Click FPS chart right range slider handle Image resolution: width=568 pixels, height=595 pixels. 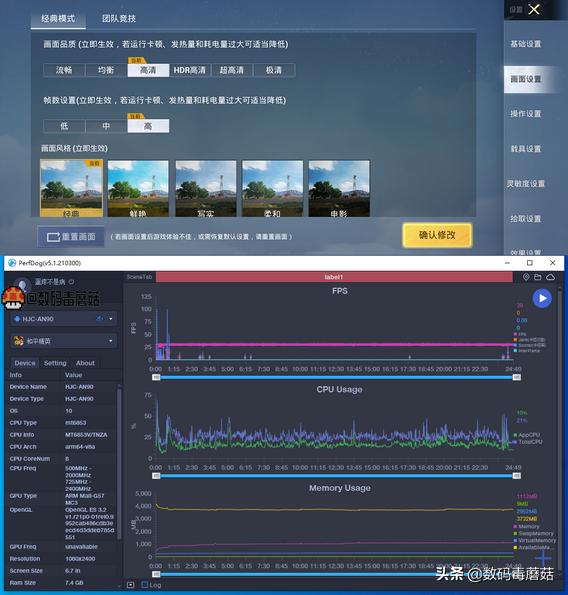click(516, 377)
